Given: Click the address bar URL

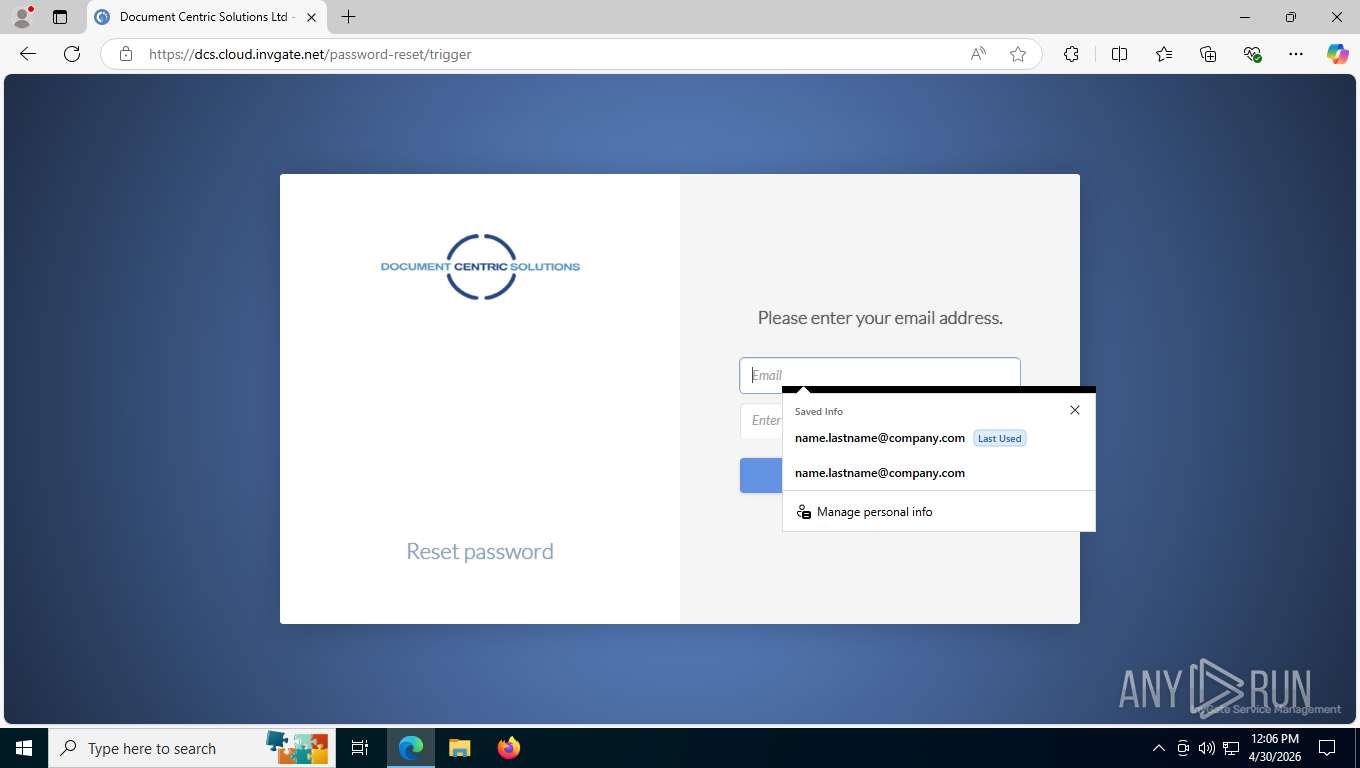Looking at the screenshot, I should pos(310,54).
